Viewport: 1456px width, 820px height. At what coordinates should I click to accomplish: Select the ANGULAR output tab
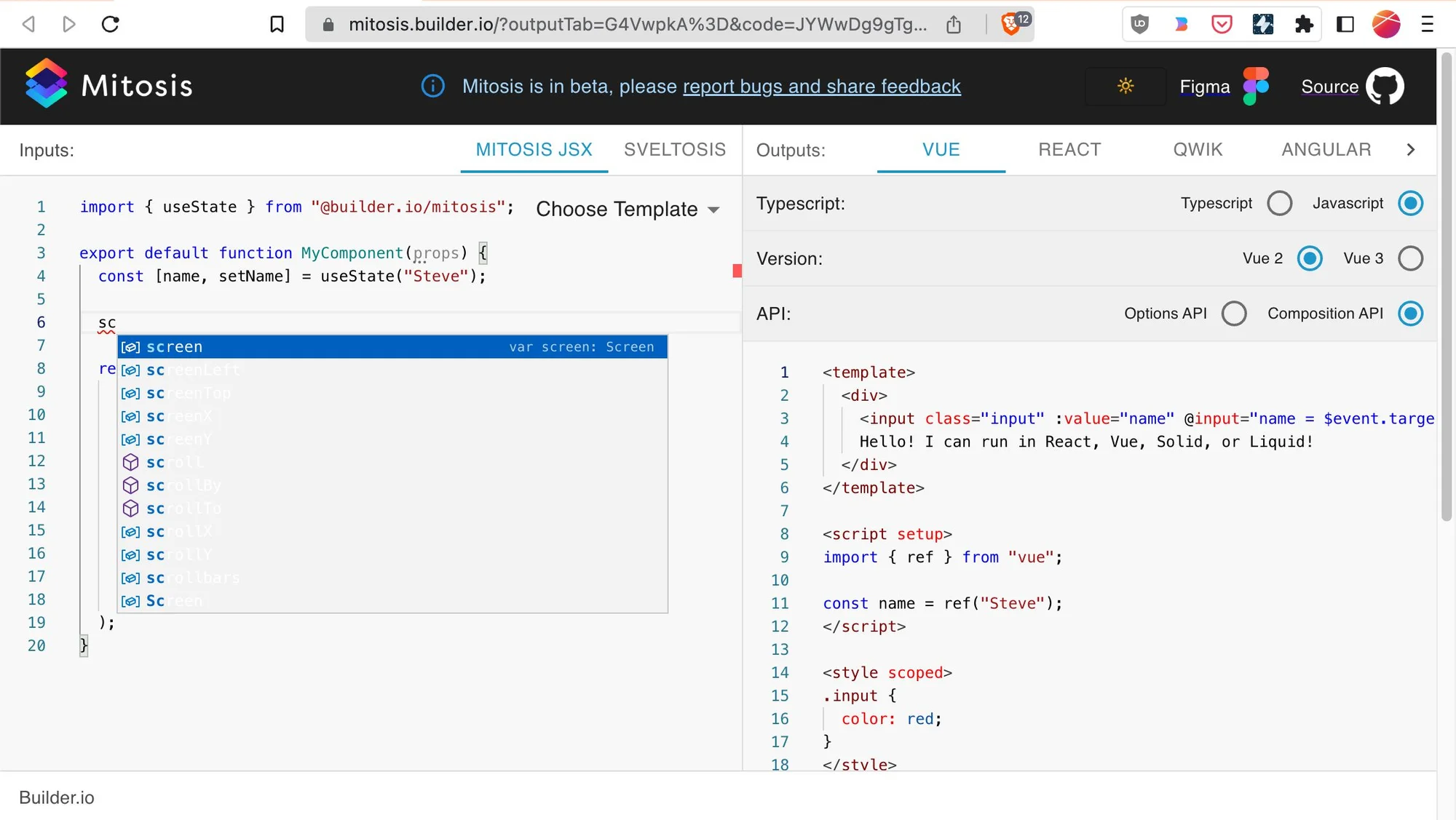coord(1326,150)
